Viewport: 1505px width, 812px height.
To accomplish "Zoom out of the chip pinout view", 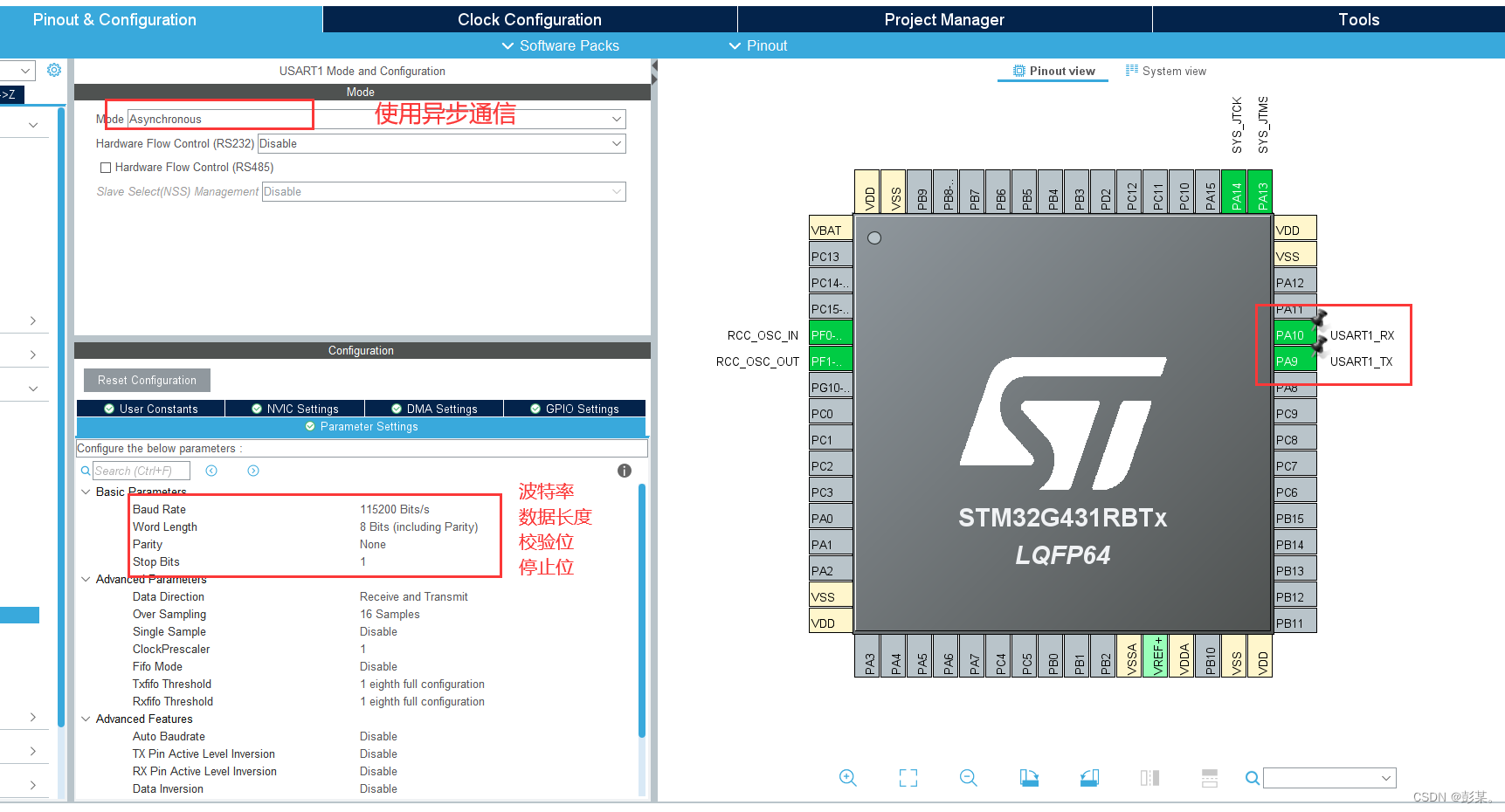I will 969,778.
